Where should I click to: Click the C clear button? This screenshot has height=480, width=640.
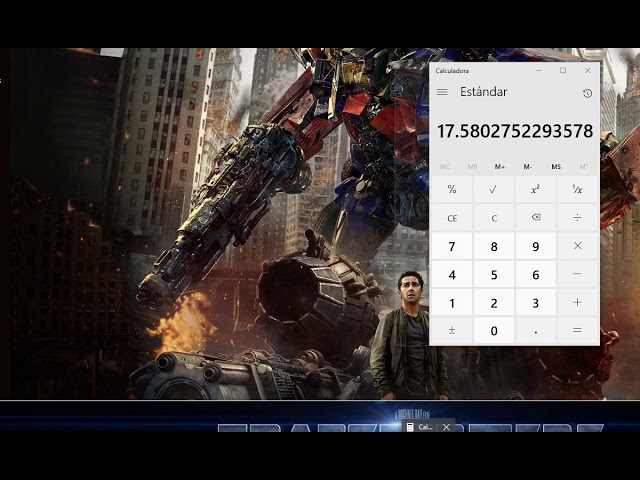tap(493, 218)
